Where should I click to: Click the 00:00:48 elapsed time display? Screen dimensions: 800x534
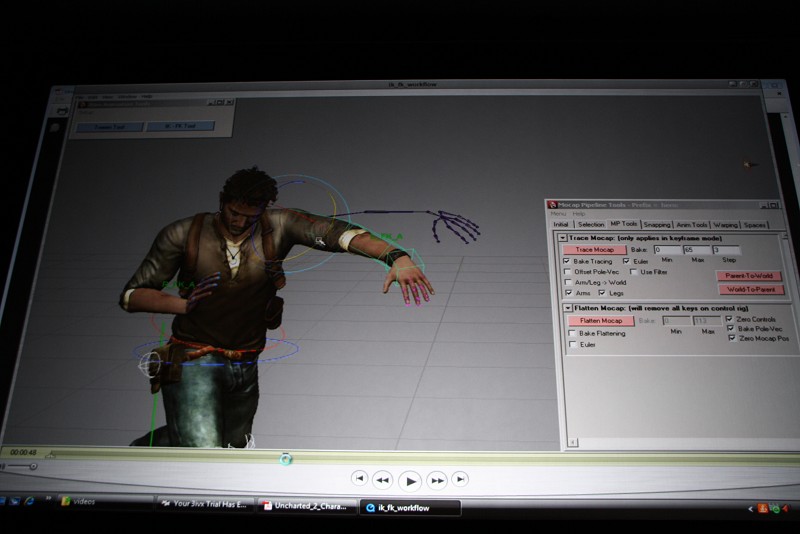pyautogui.click(x=23, y=452)
